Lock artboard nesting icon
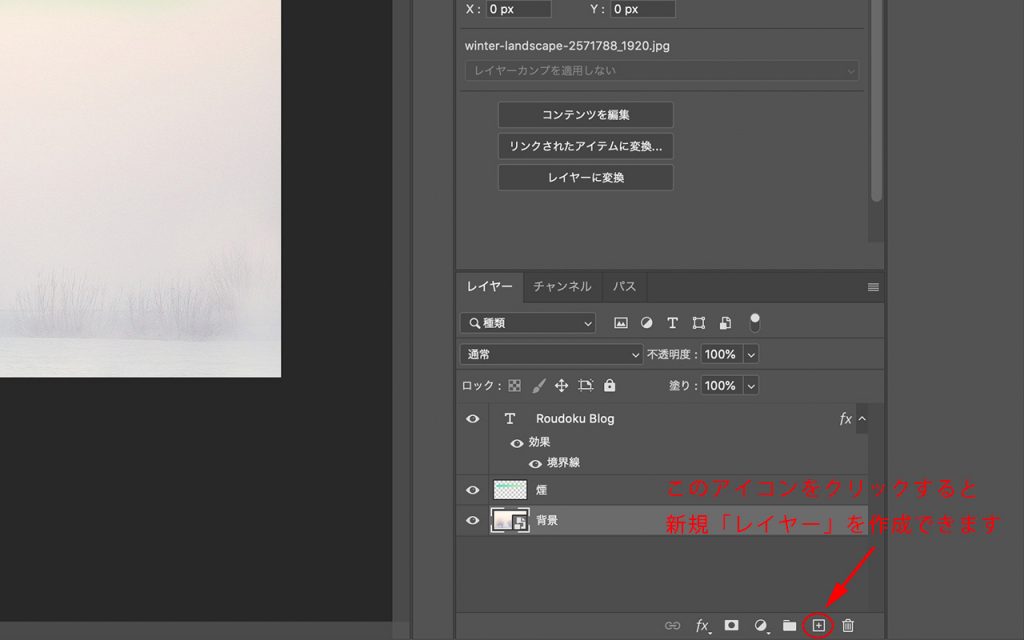Viewport: 1024px width, 640px height. (x=586, y=385)
